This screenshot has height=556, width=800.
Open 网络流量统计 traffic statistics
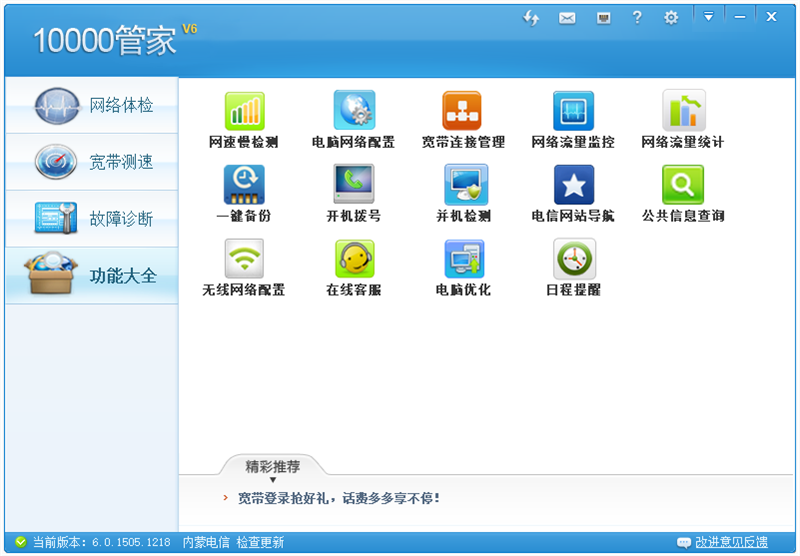(683, 120)
